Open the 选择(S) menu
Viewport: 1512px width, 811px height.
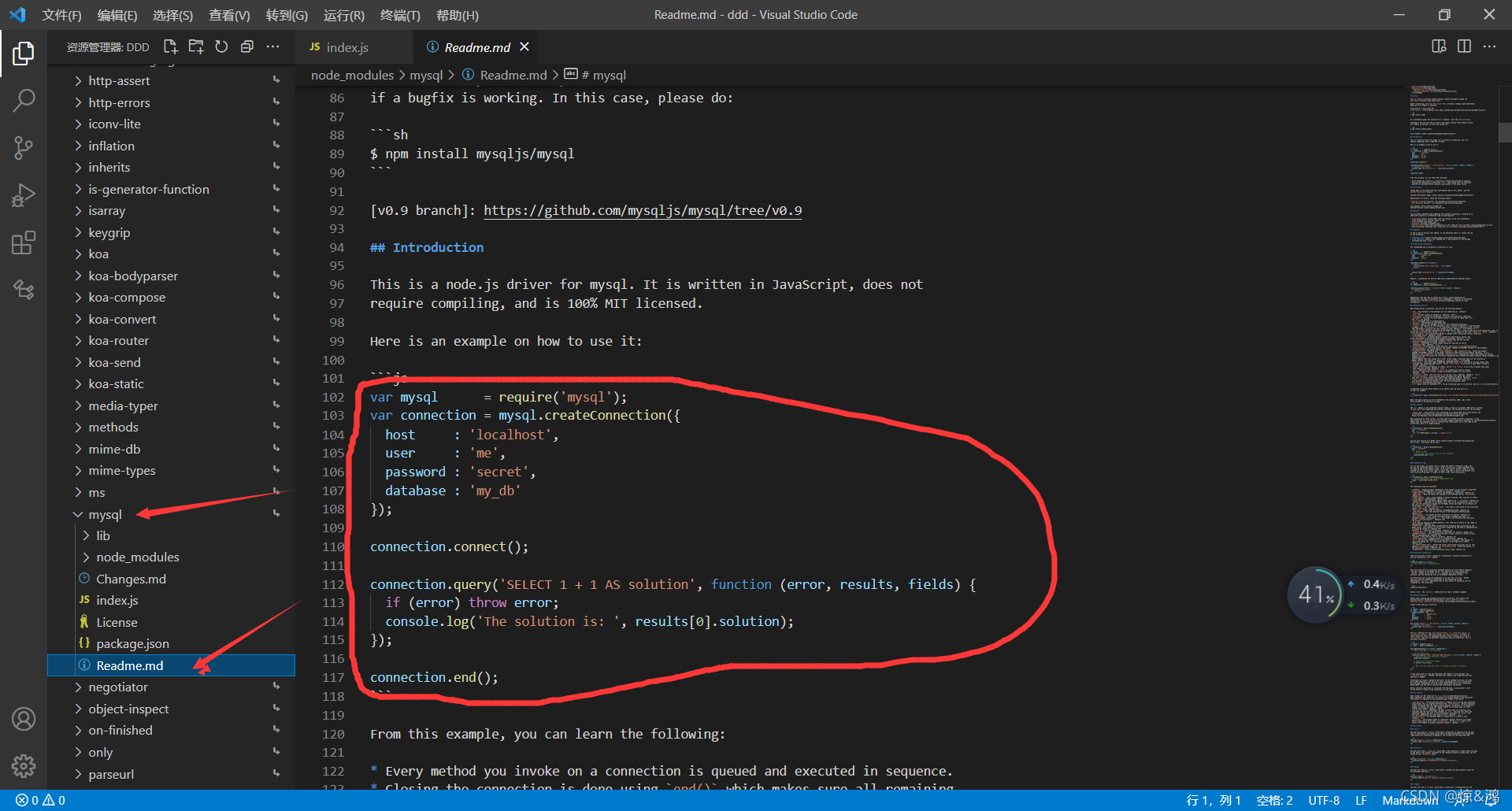172,15
